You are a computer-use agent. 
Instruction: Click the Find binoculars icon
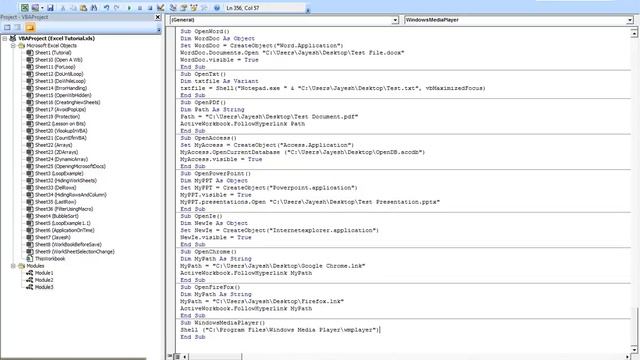(94, 8)
